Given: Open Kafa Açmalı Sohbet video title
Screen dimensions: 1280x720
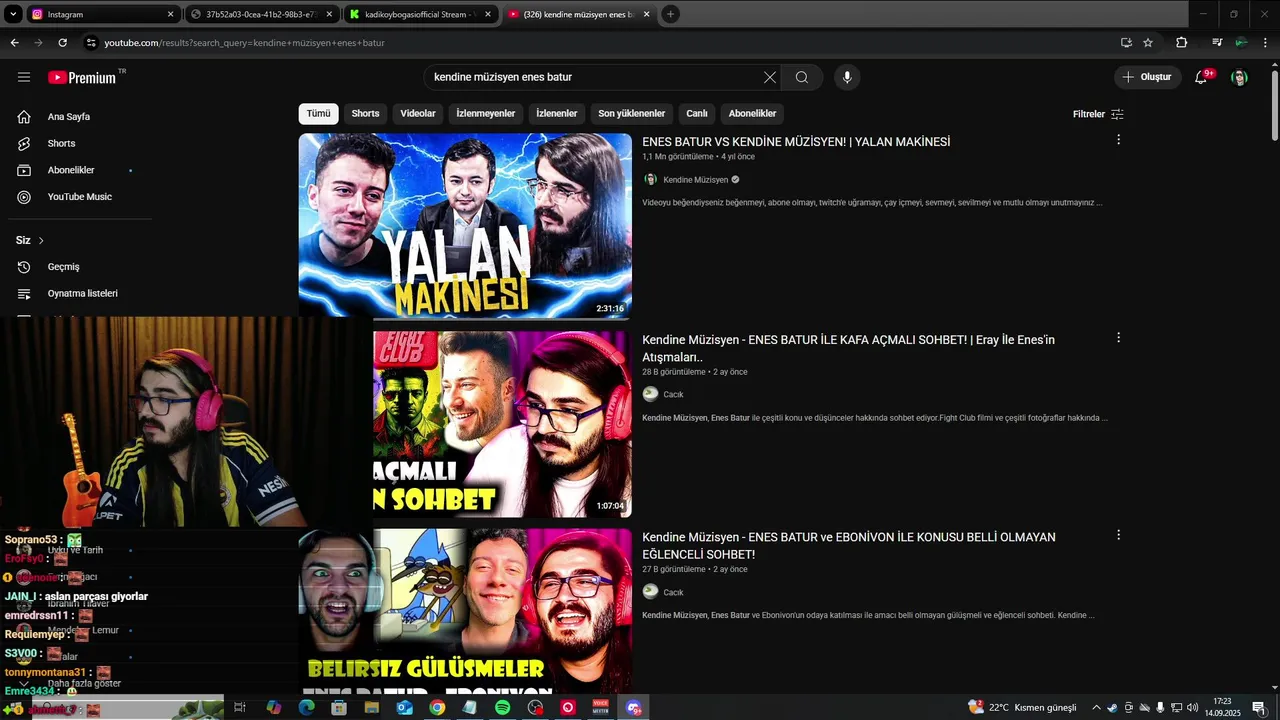Looking at the screenshot, I should (848, 348).
